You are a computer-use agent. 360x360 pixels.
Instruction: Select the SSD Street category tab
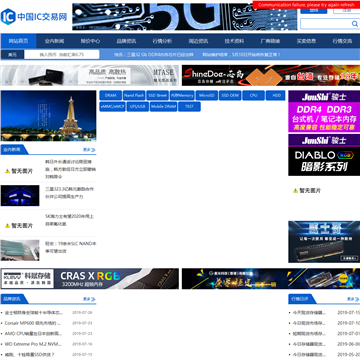click(x=157, y=95)
